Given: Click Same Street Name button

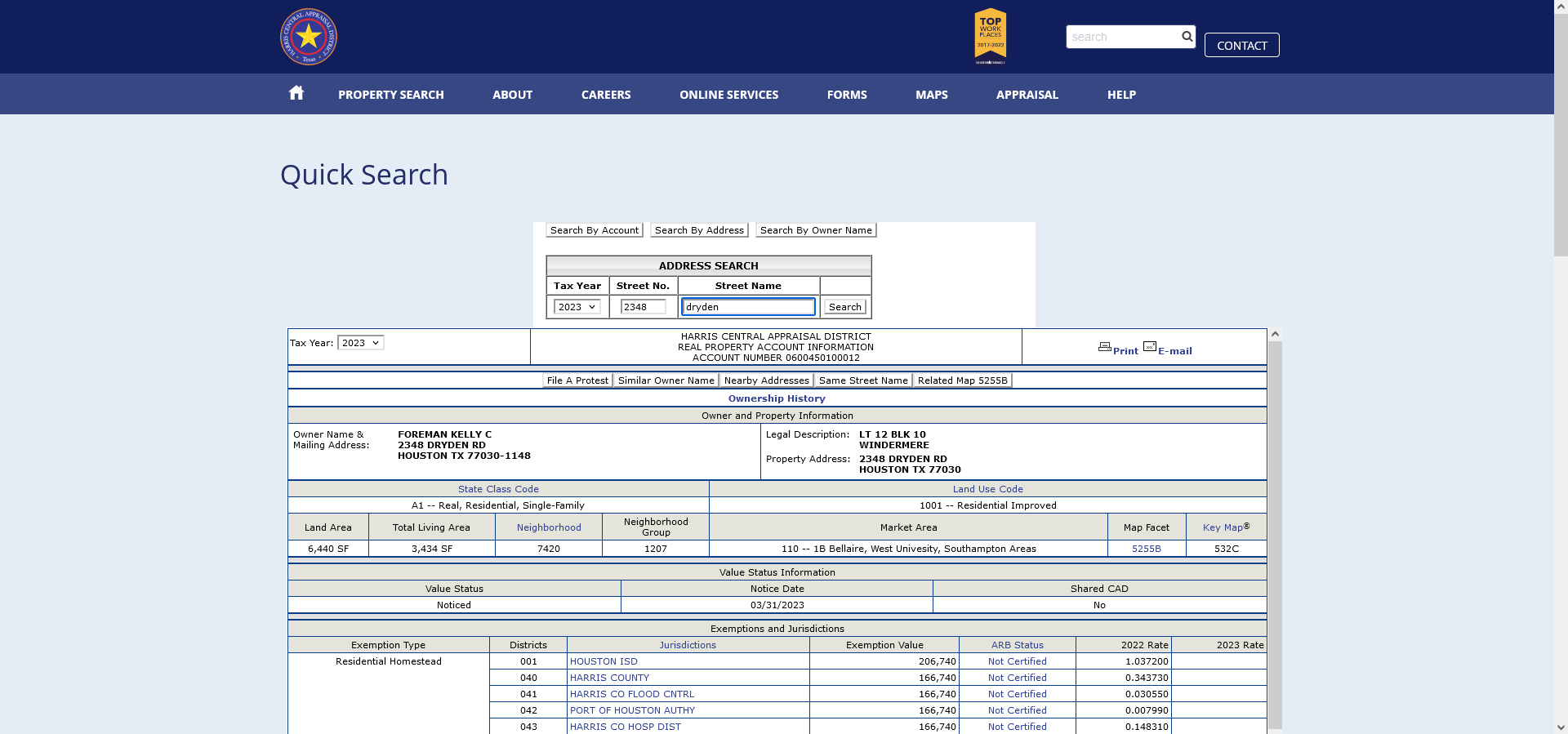Looking at the screenshot, I should tap(863, 380).
